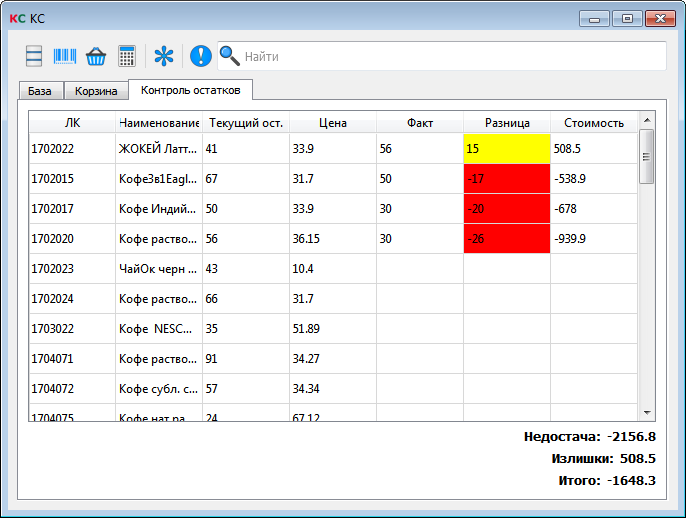
Task: Select ЛК cell 1703022
Action: click(72, 329)
